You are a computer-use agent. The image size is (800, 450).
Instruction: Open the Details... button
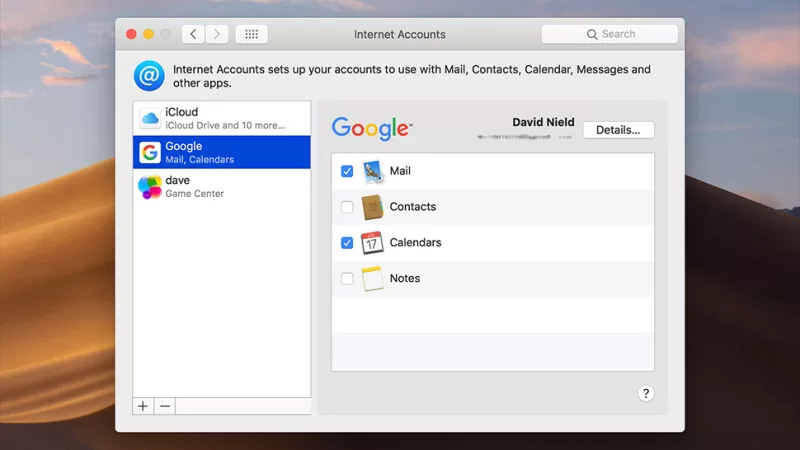tap(618, 130)
